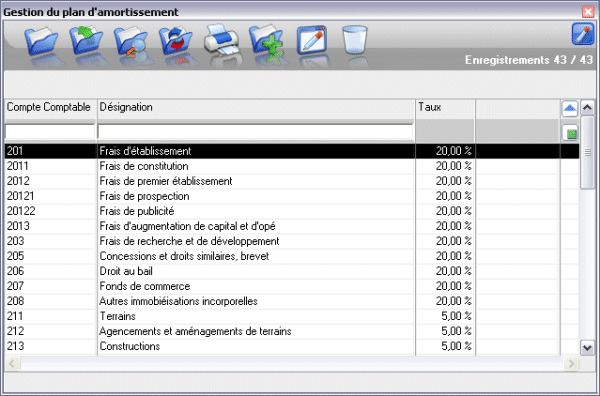Select row Frais de constitution
This screenshot has width=600, height=396.
click(x=292, y=166)
